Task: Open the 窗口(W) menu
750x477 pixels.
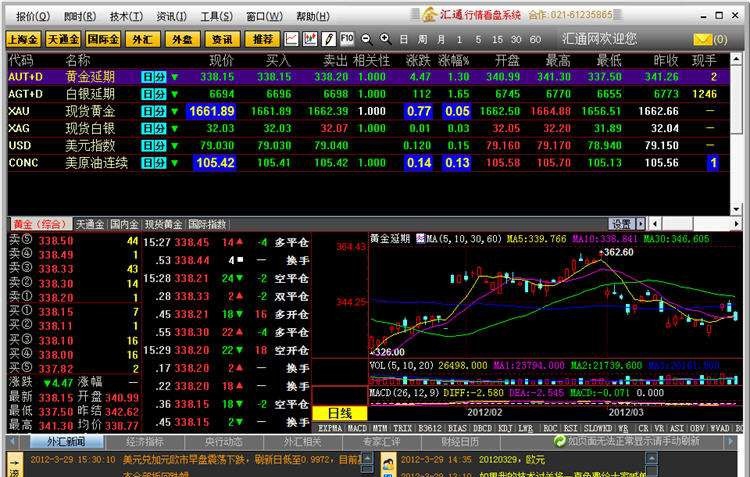Action: [x=264, y=16]
